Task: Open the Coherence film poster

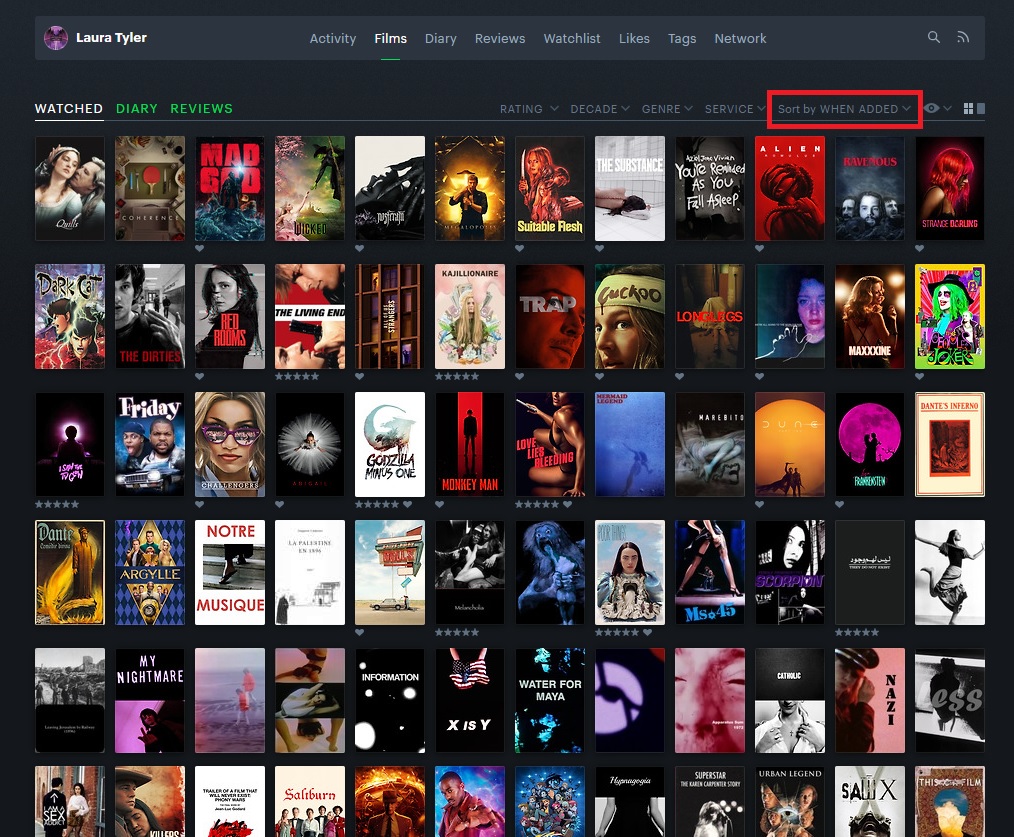Action: [x=150, y=188]
